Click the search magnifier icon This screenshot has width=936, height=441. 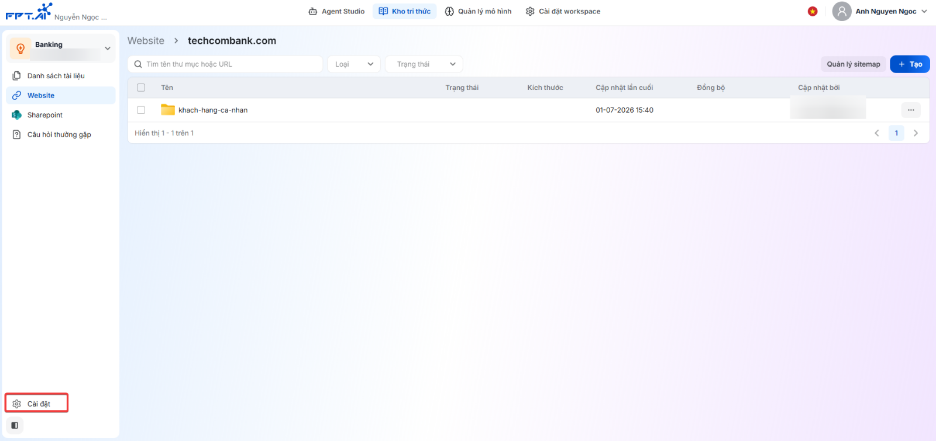coord(138,64)
